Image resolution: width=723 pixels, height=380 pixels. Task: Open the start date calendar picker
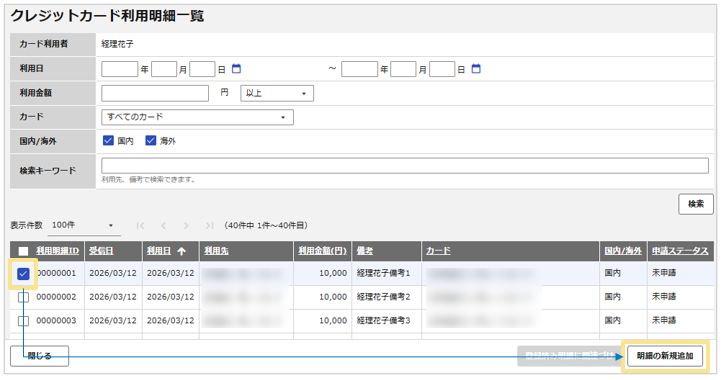(236, 69)
